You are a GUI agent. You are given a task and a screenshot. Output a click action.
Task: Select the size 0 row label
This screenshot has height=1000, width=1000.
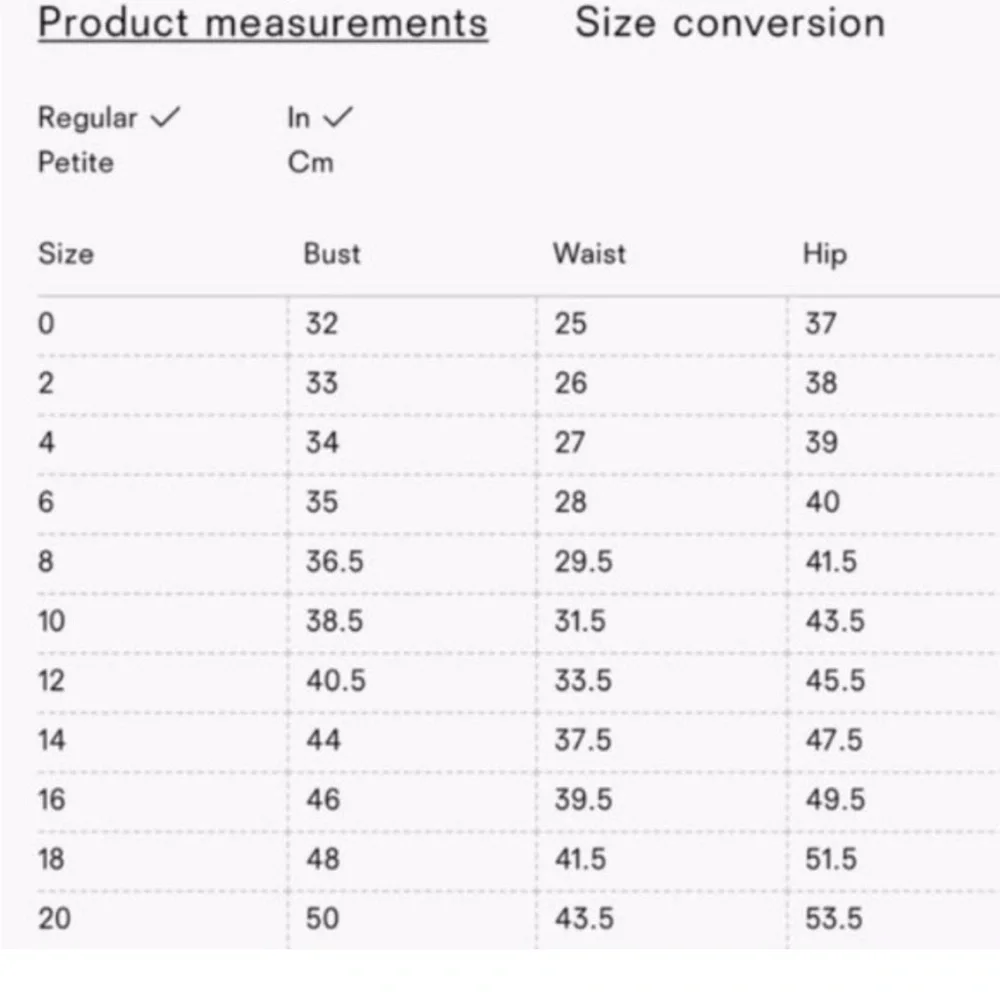click(x=46, y=324)
